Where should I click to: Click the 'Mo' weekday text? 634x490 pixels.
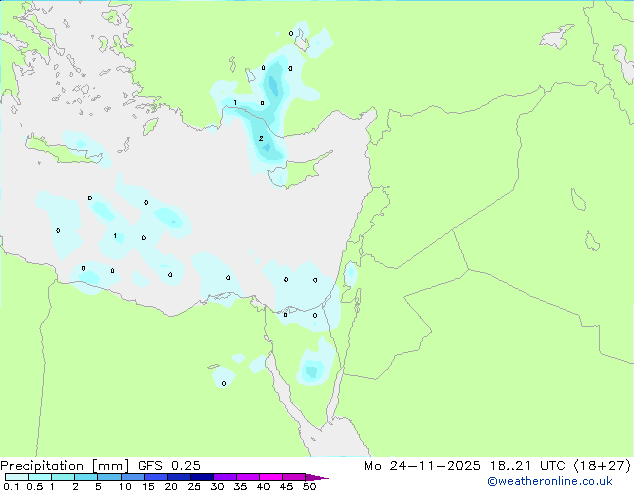point(372,466)
